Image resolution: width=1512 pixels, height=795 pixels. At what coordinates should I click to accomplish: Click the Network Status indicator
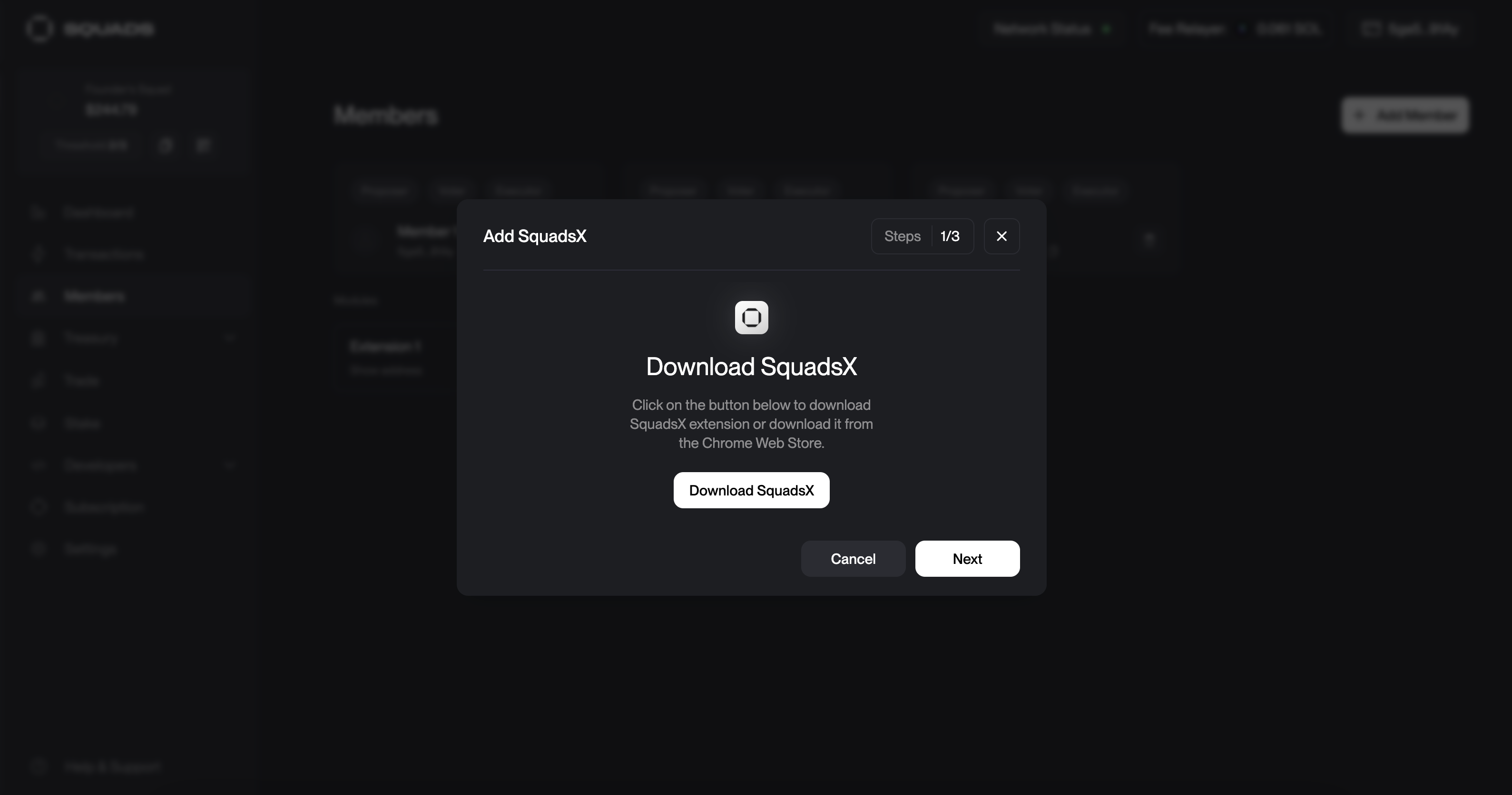click(x=1052, y=29)
